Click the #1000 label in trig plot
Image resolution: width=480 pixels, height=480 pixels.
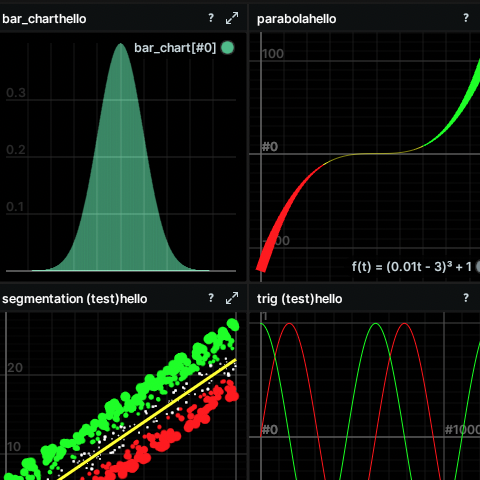[463, 430]
